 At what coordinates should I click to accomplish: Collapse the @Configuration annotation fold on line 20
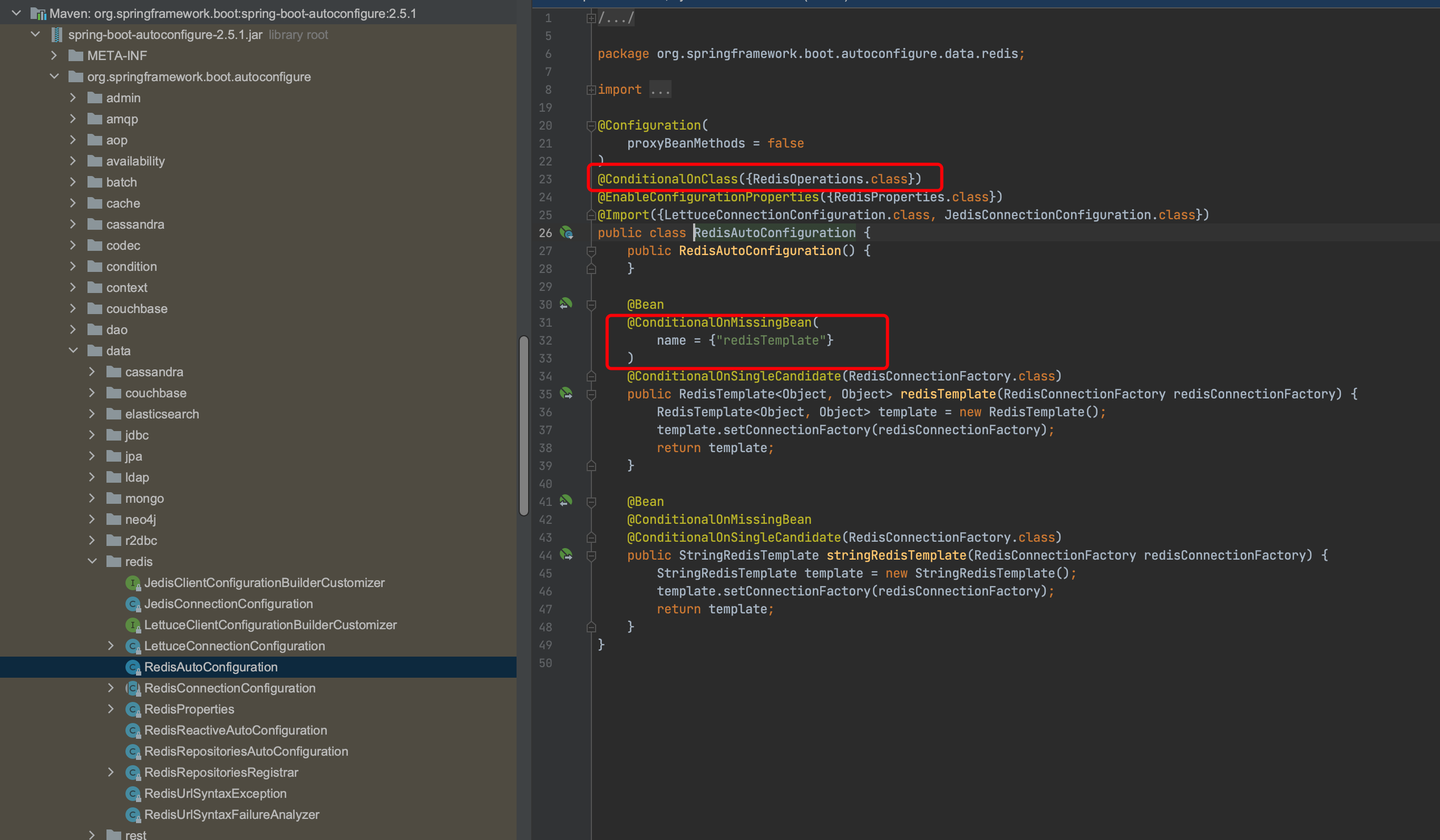[591, 126]
